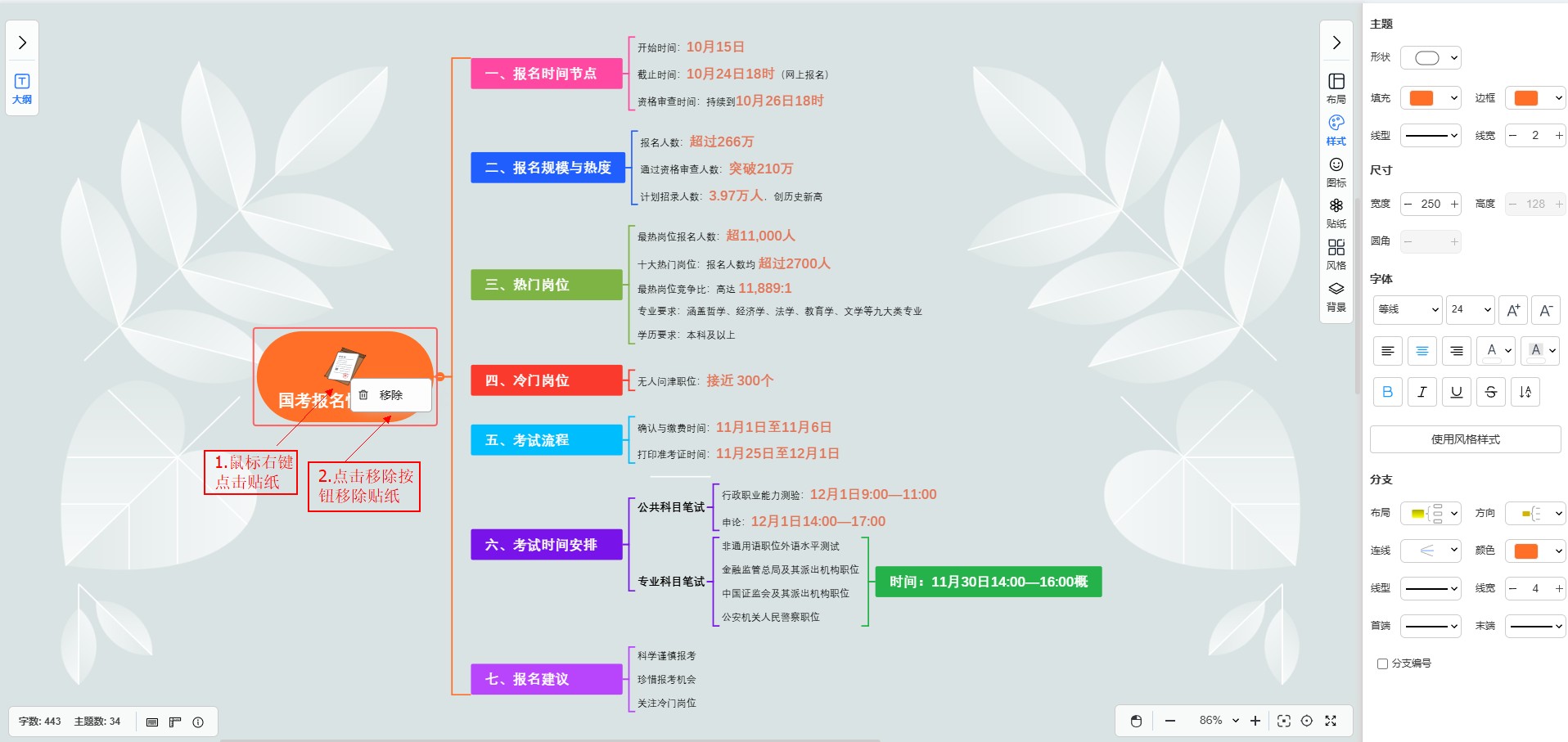Switch to the 布局 layout tab
1568x742 pixels.
coord(1336,88)
